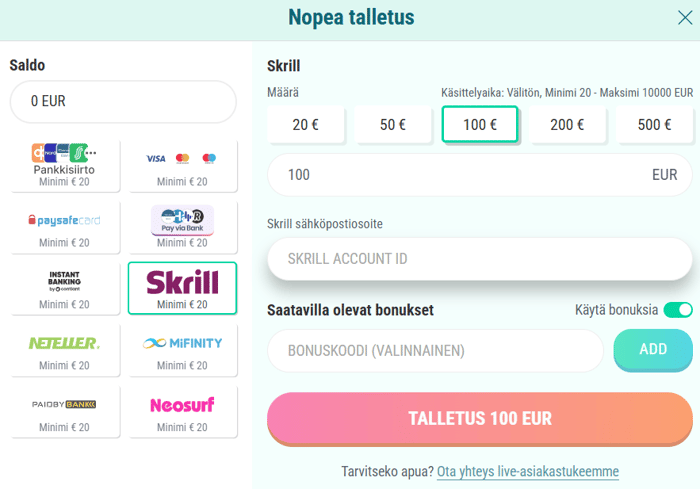Select MiFinity payment option

tap(183, 350)
